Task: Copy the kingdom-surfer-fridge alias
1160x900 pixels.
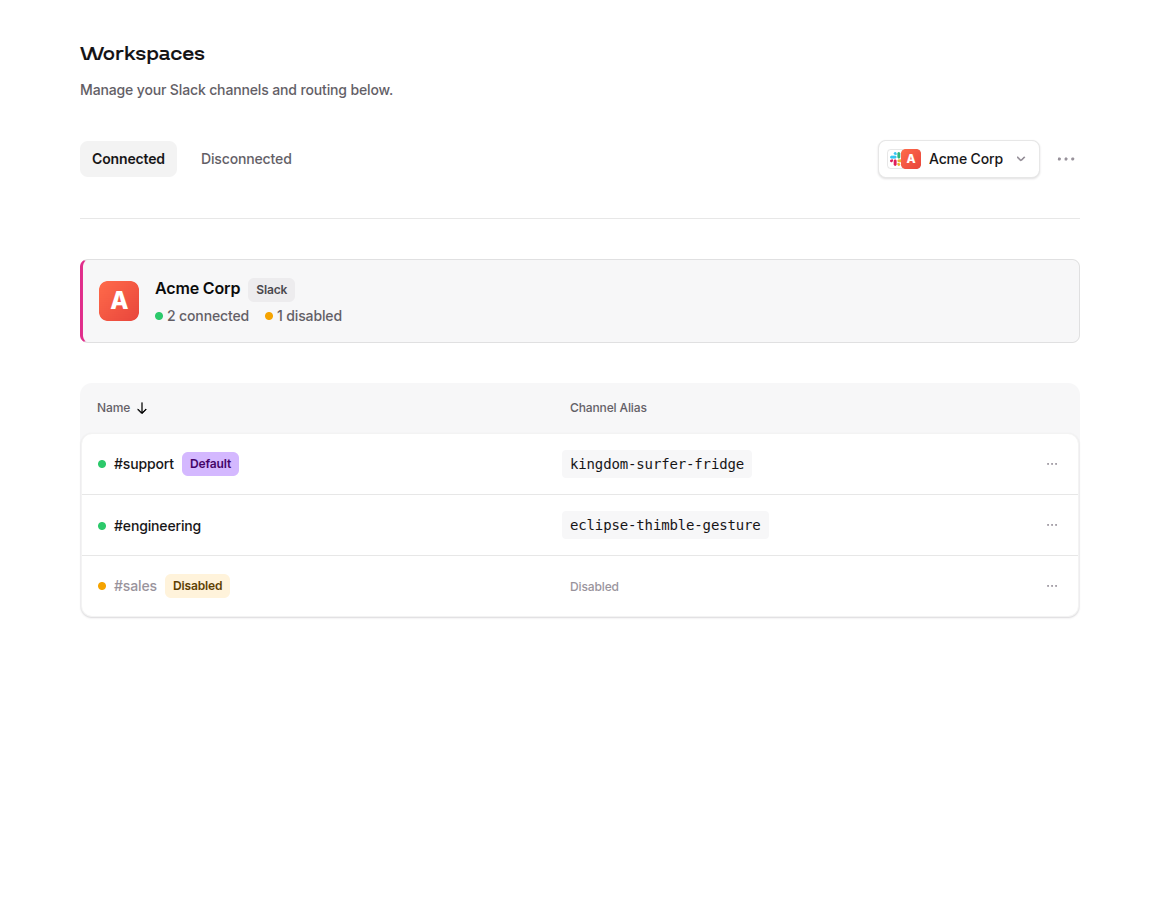Action: click(x=657, y=464)
